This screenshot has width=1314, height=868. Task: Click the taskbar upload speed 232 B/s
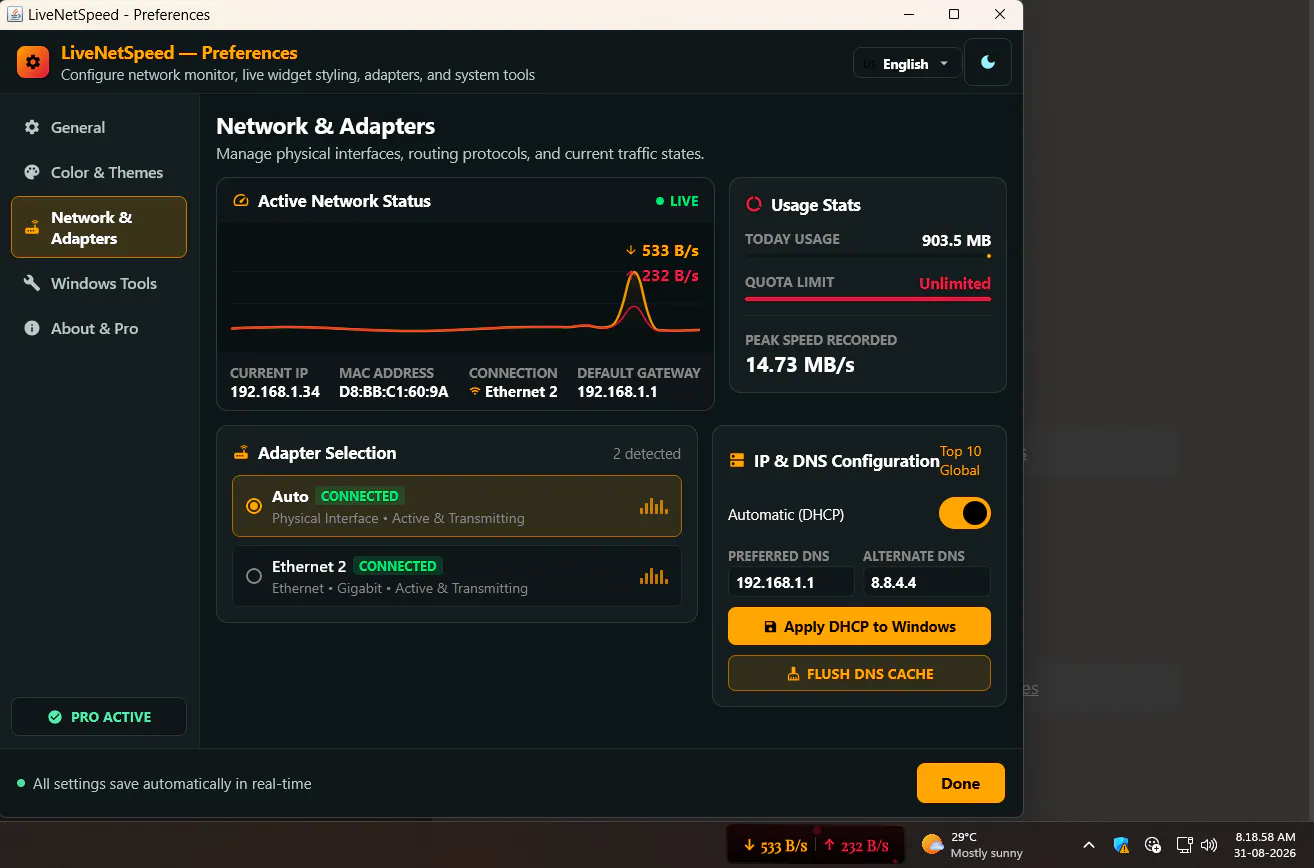coord(858,846)
